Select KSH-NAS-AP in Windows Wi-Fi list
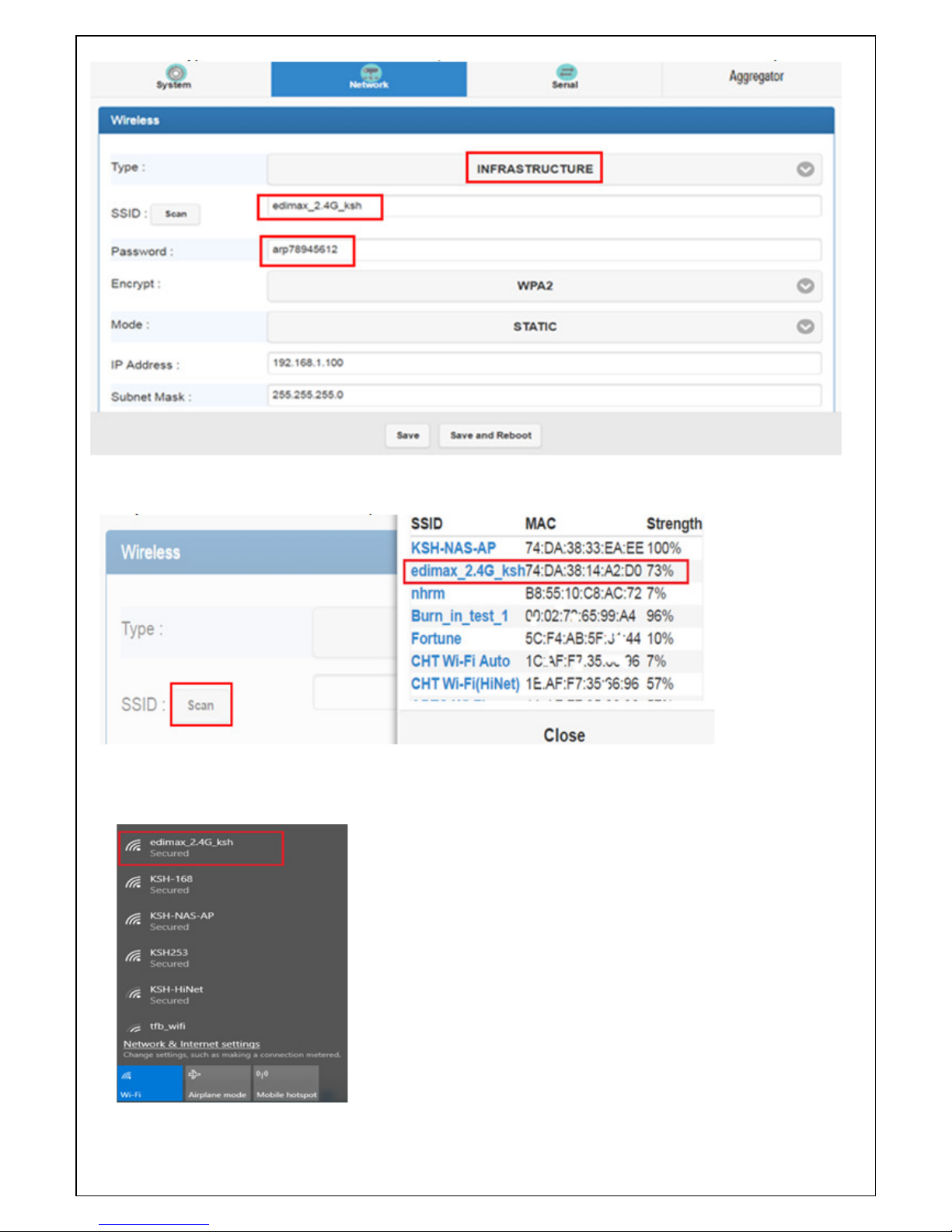Image resolution: width=952 pixels, height=1232 pixels. click(x=232, y=920)
